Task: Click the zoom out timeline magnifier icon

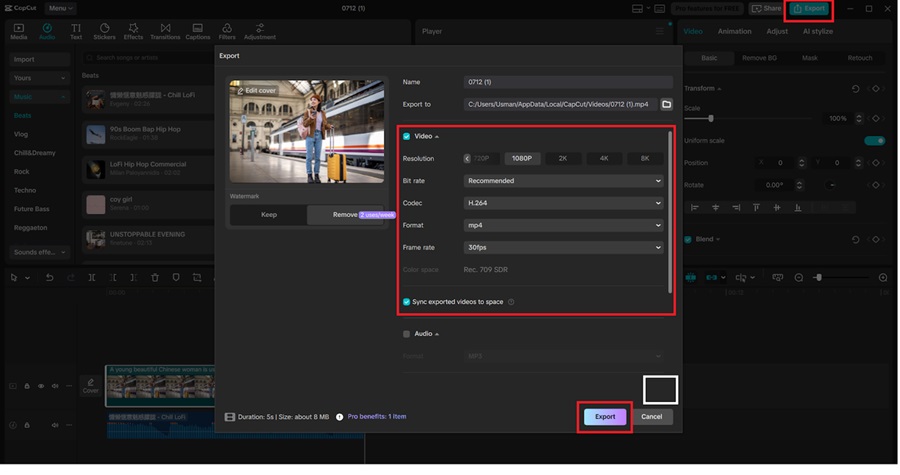Action: 798,278
